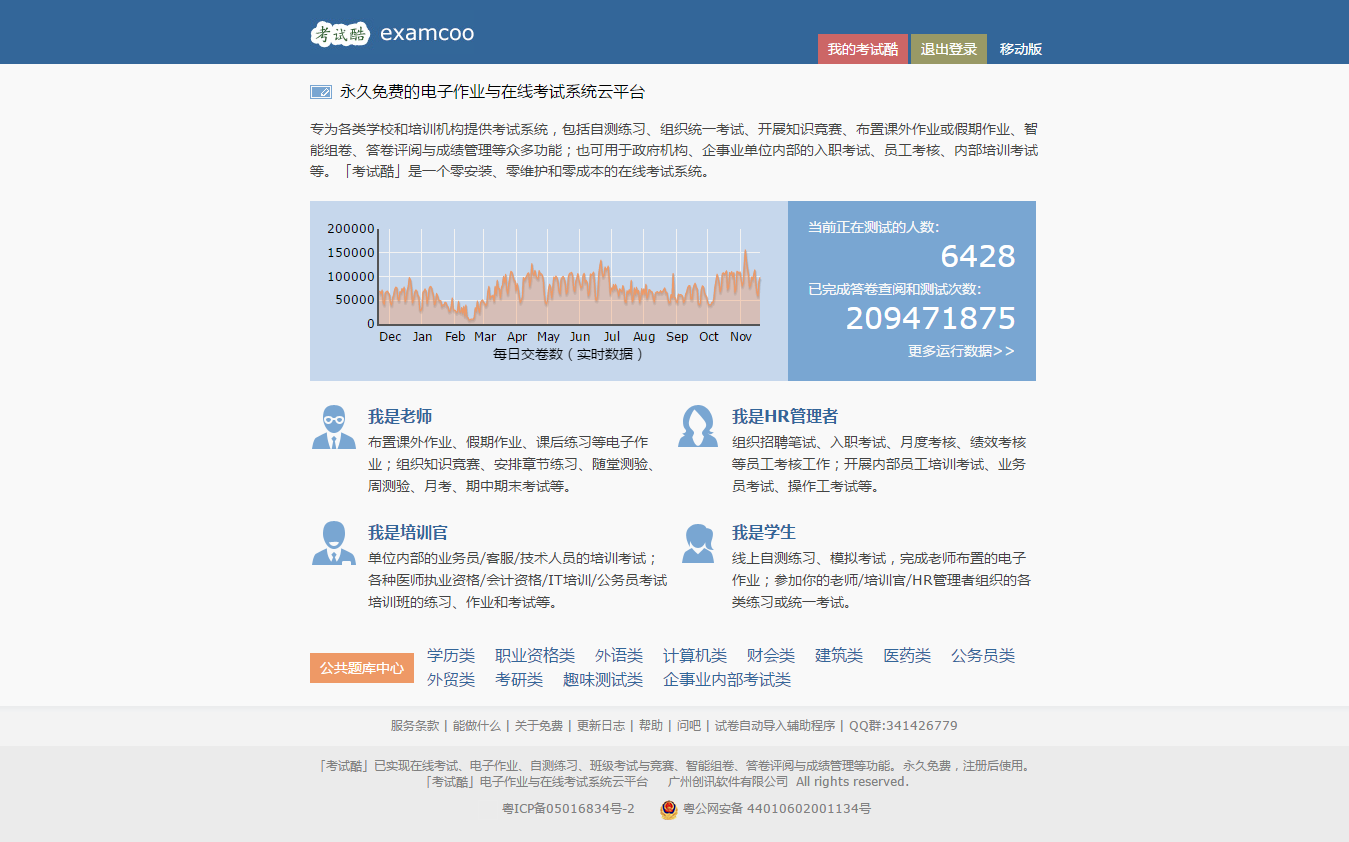
Task: Click the 209471875 completed tests count
Action: [x=931, y=319]
